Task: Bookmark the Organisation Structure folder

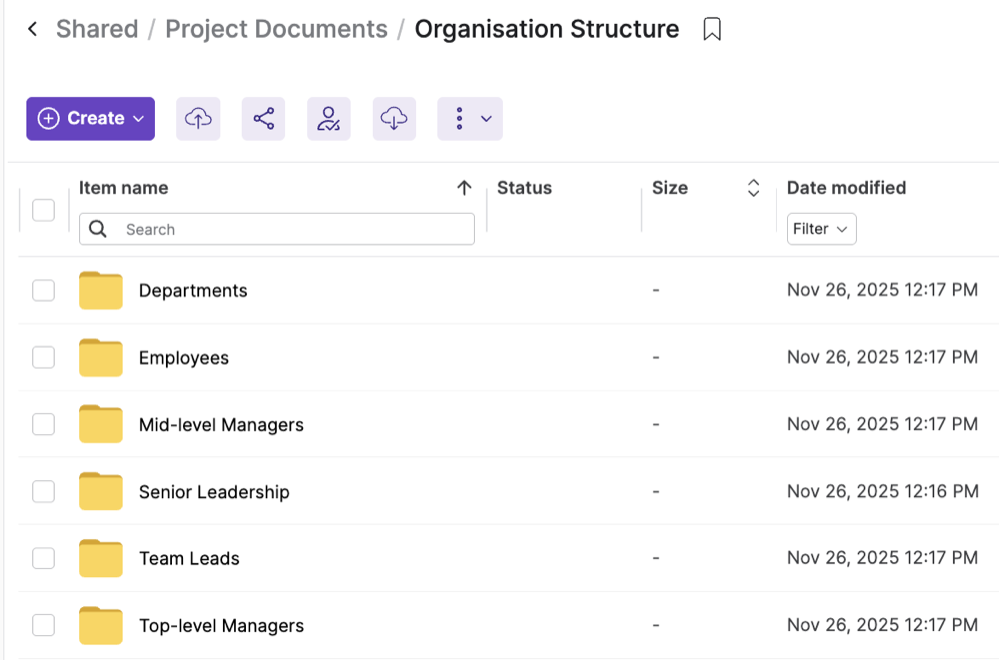Action: pos(711,30)
